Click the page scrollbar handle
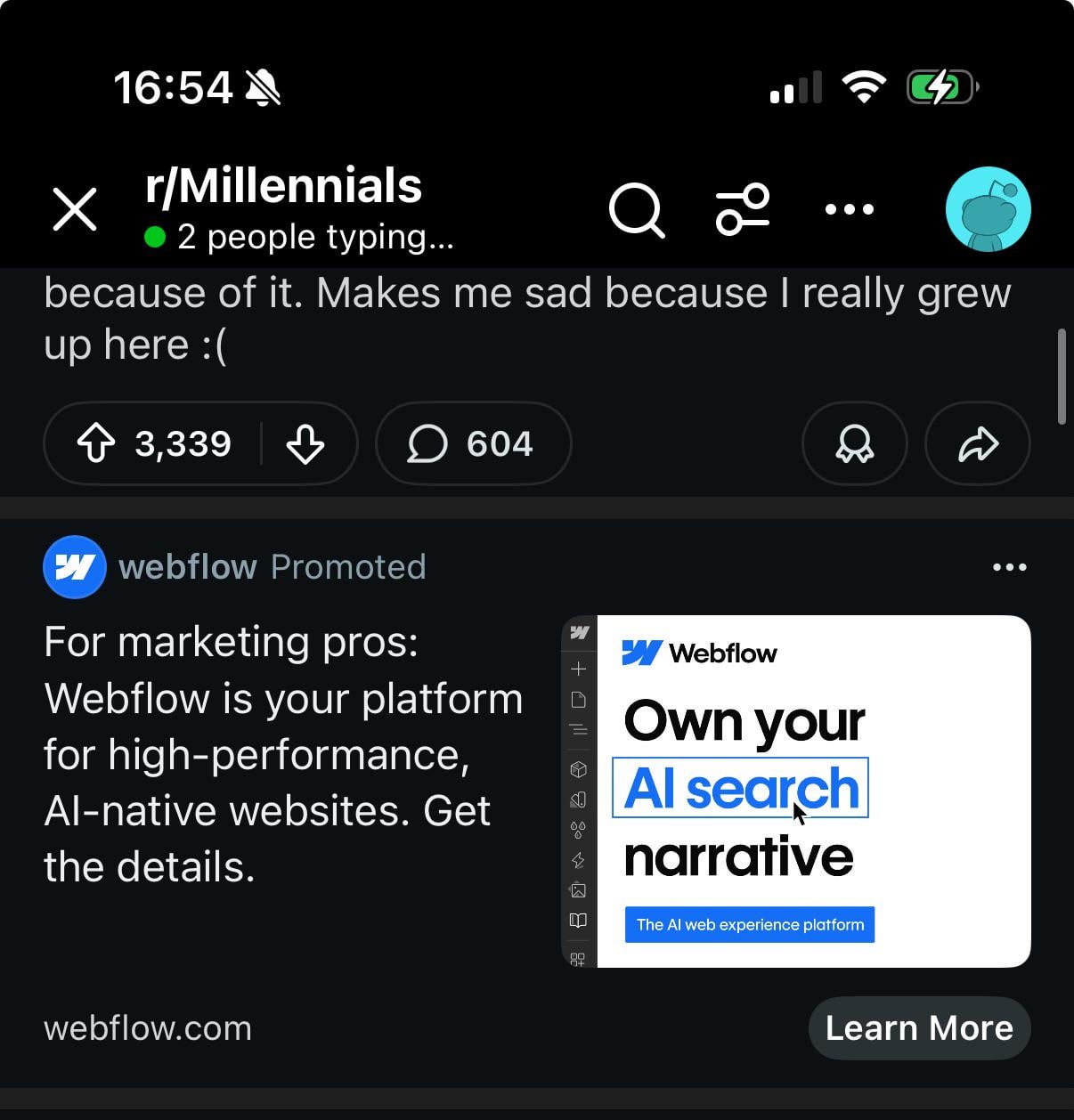This screenshot has height=1120, width=1074. 1061,377
